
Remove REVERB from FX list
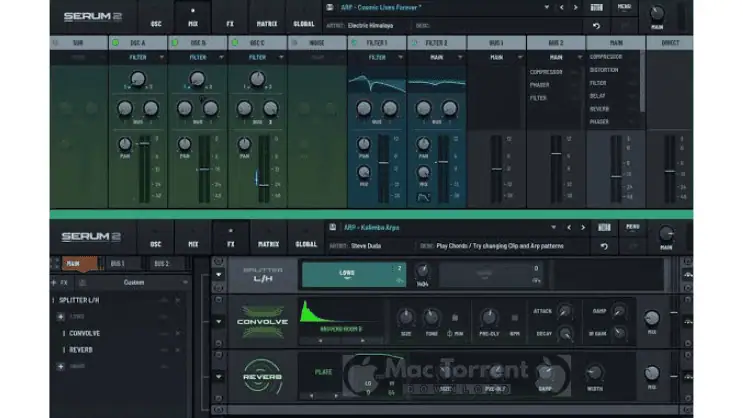tap(178, 350)
